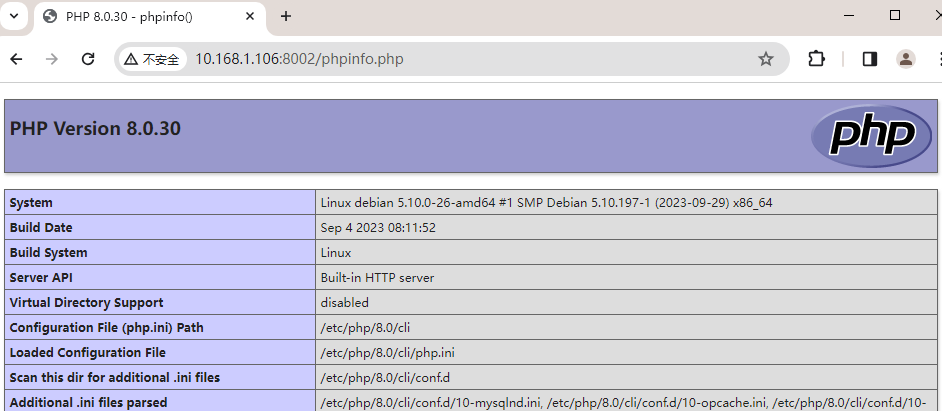Select the /etc/php/8.0/cli value
942x411 pixels.
click(365, 327)
